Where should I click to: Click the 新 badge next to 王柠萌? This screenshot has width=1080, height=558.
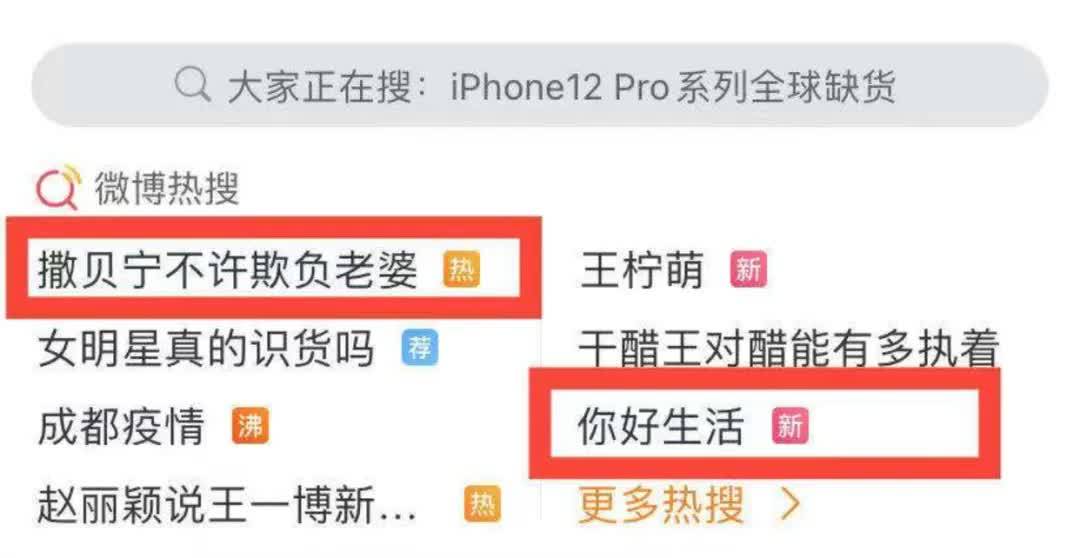(748, 269)
